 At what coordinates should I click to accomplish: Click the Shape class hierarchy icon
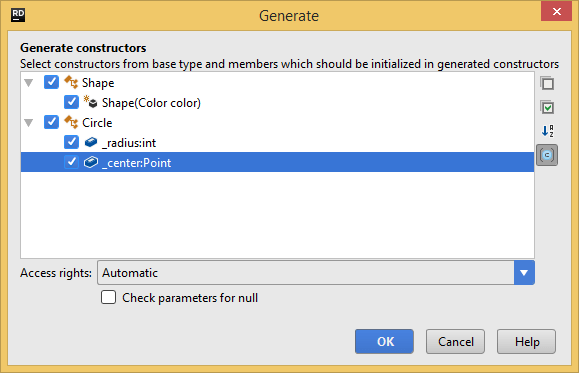pyautogui.click(x=71, y=82)
